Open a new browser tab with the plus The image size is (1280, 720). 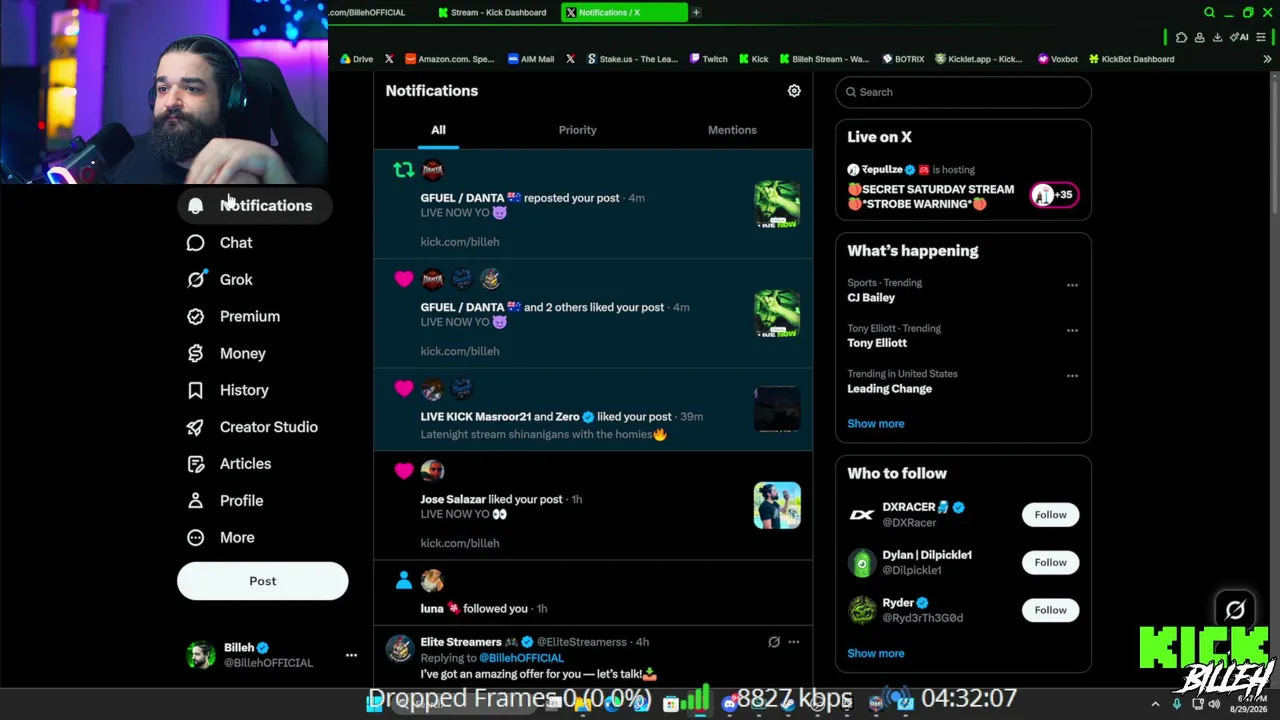696,13
